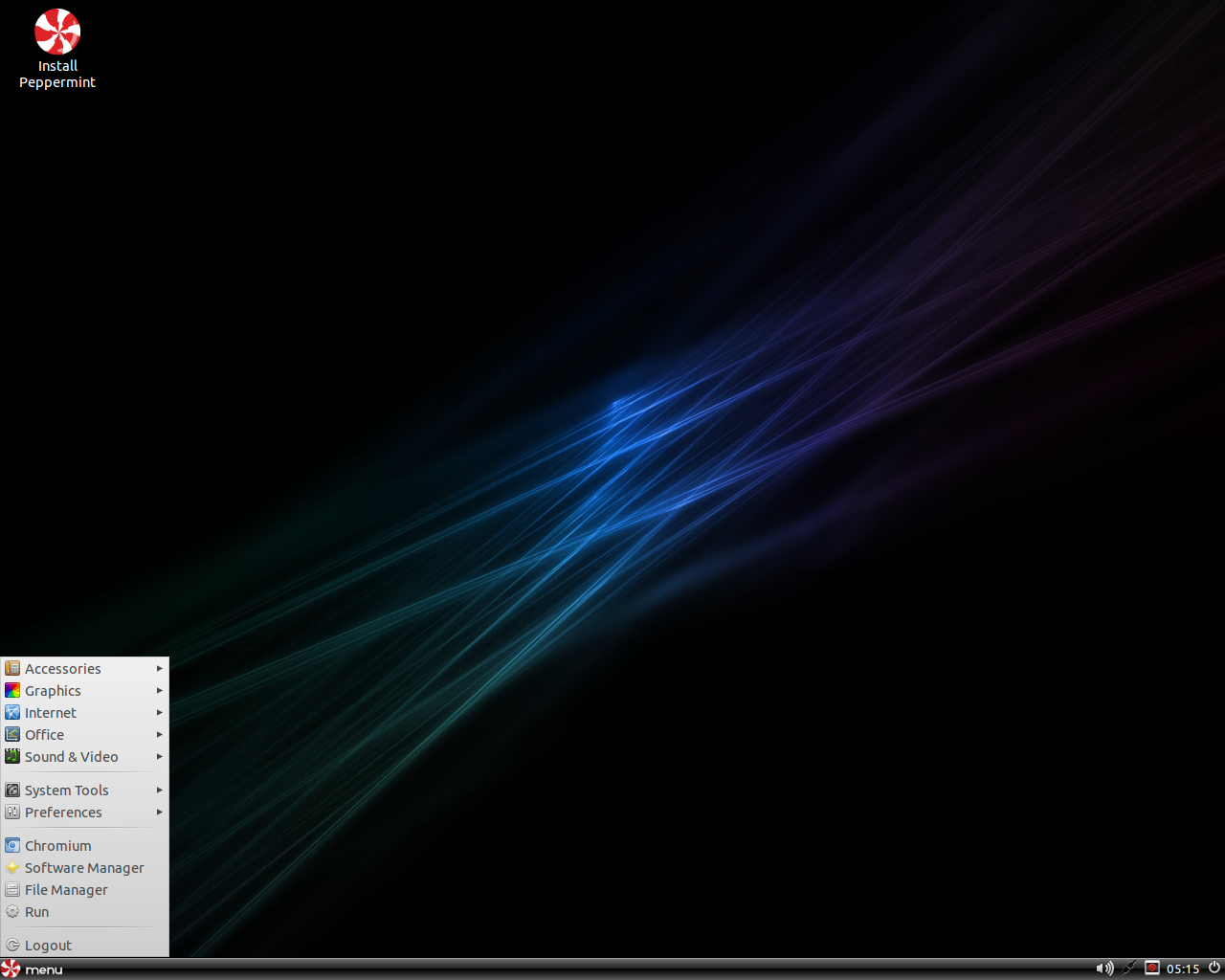
Task: Expand the Sound & Video submenu arrow
Action: click(x=160, y=757)
